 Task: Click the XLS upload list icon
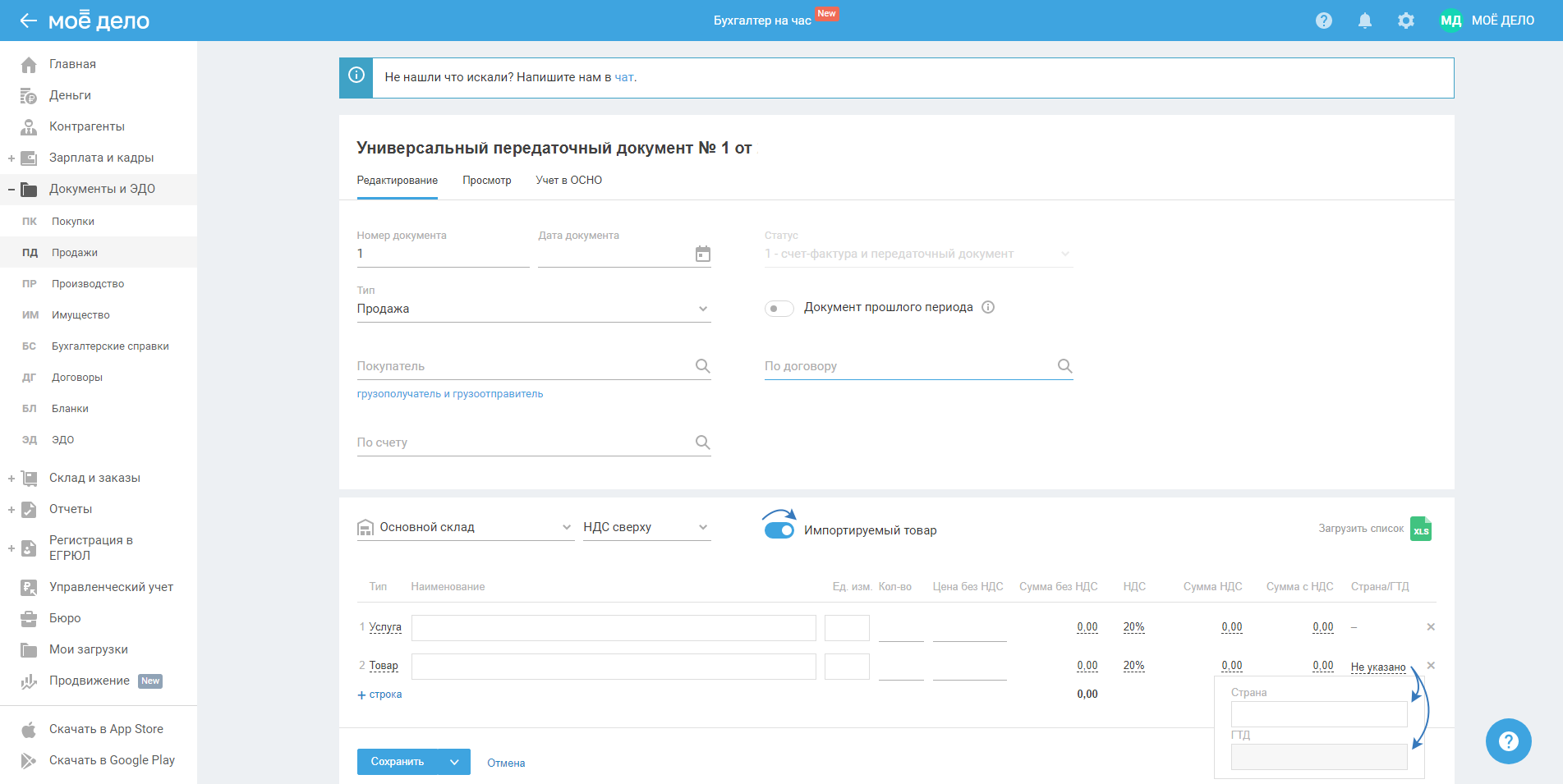tap(1420, 530)
